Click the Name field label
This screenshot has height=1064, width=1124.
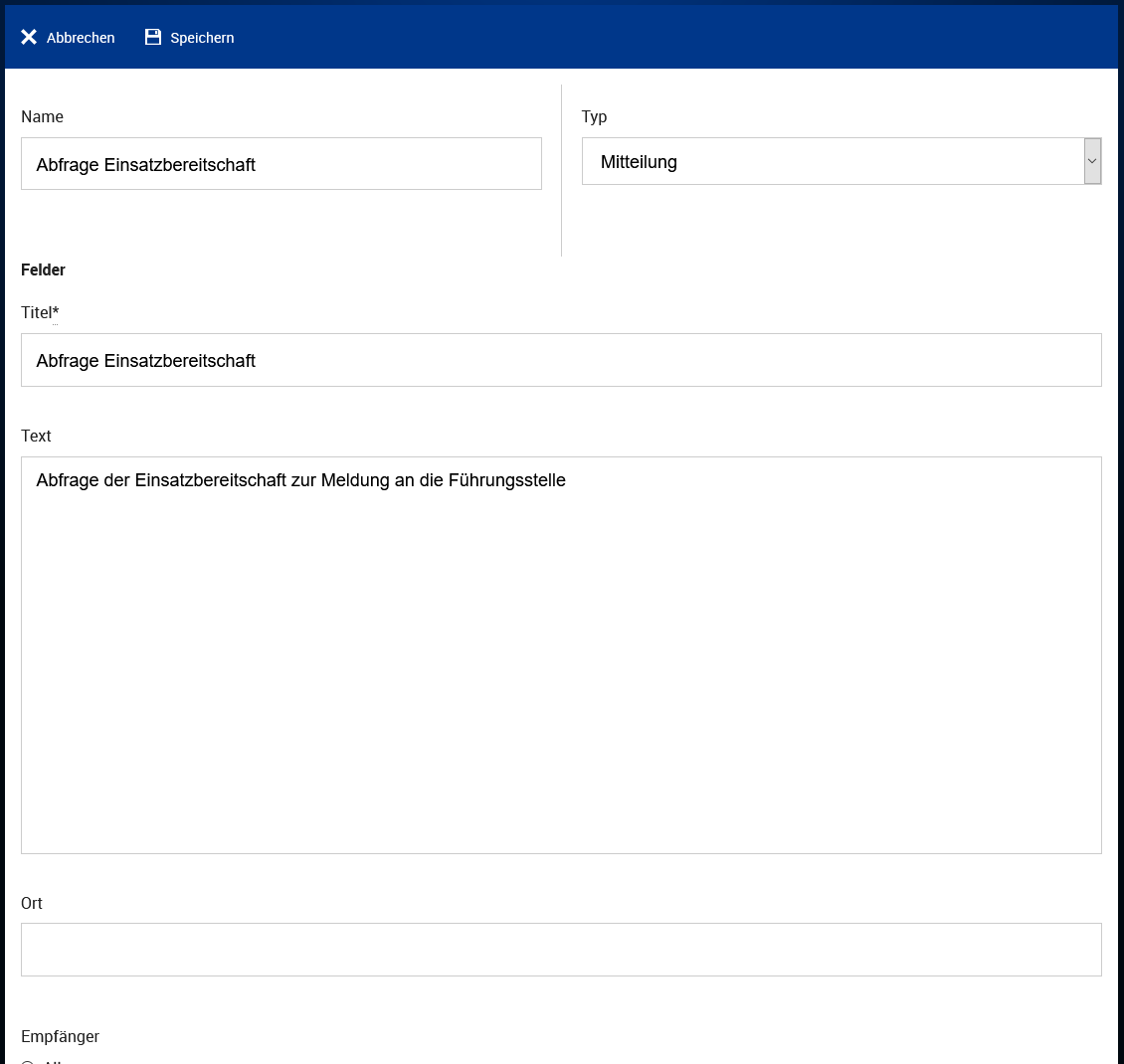(x=43, y=116)
